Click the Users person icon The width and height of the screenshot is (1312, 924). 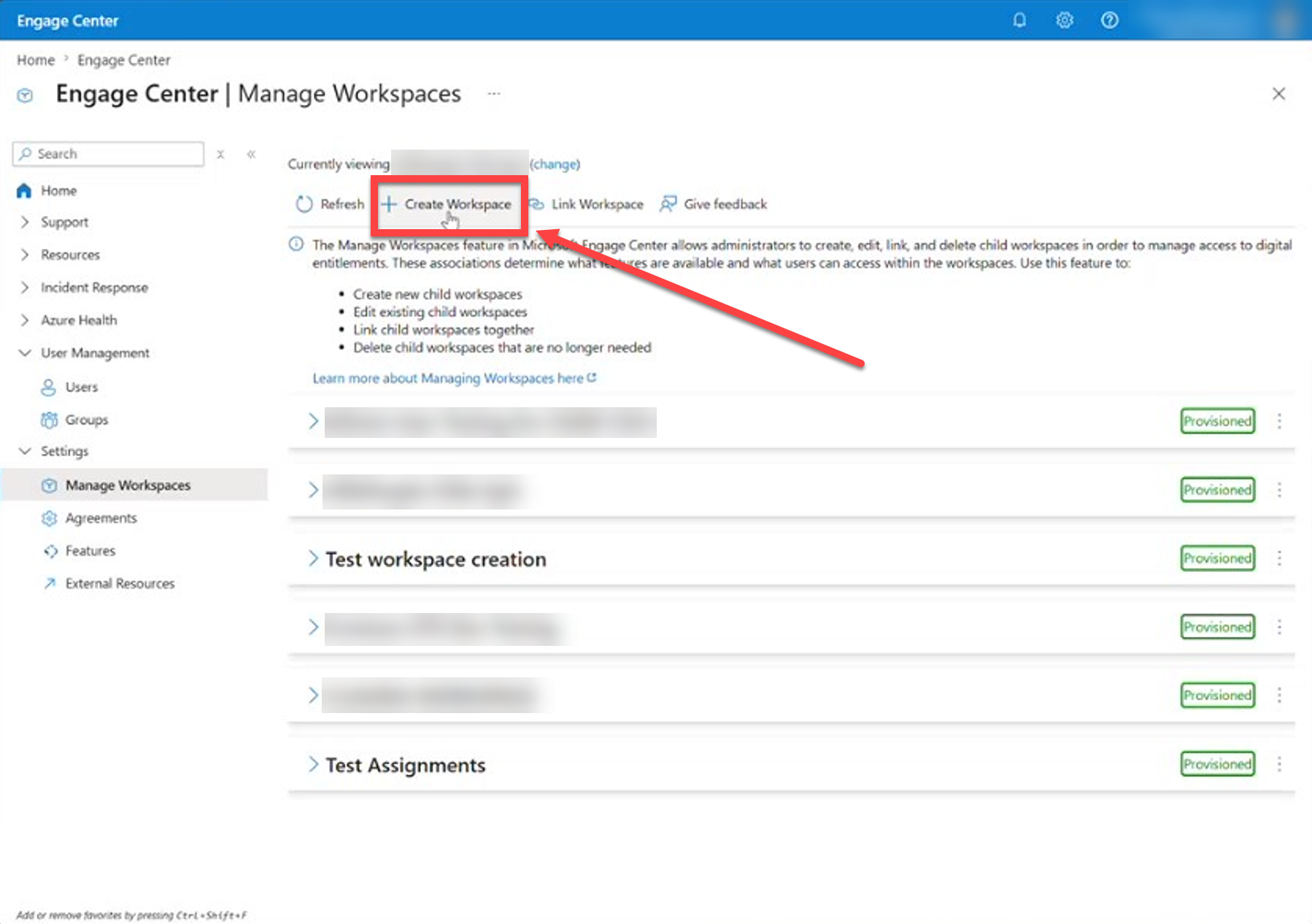pos(48,387)
